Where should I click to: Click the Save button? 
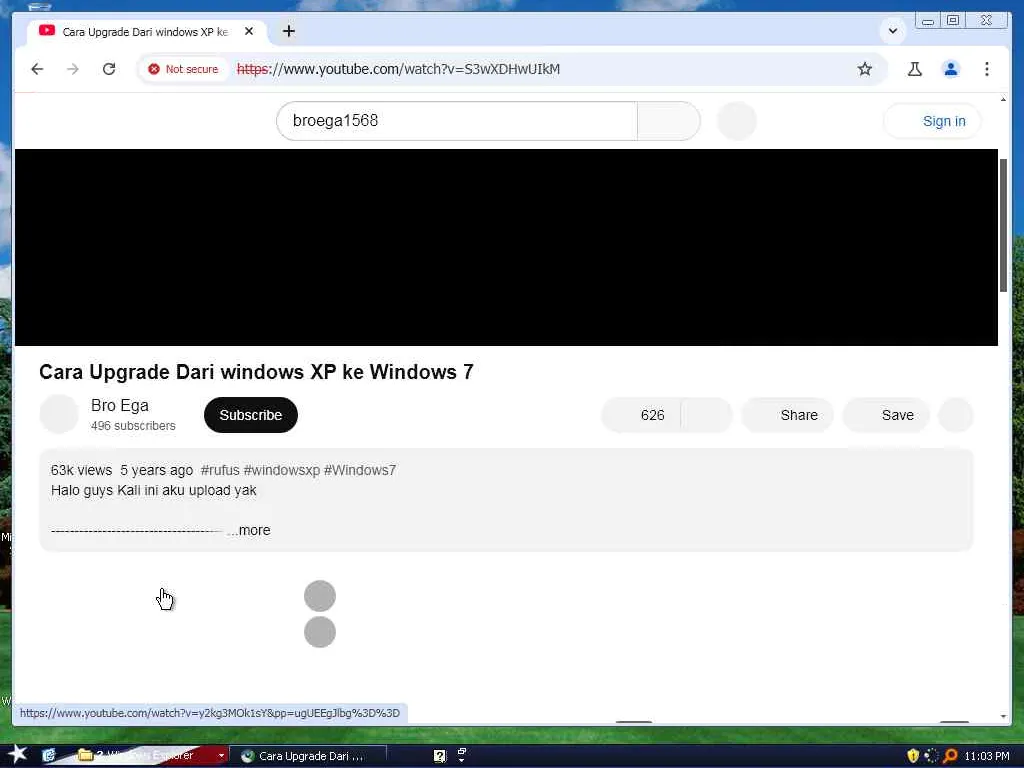point(886,415)
